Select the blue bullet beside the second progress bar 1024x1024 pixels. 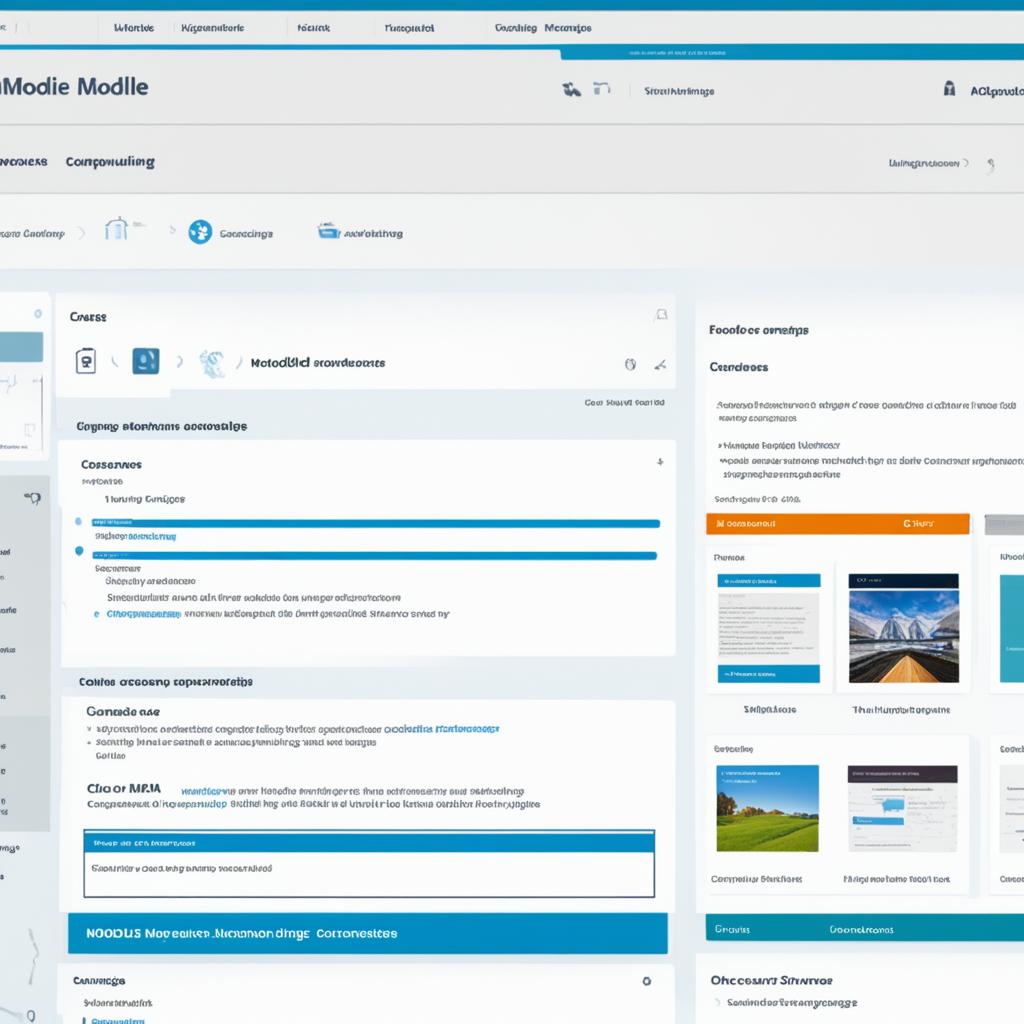(x=79, y=551)
